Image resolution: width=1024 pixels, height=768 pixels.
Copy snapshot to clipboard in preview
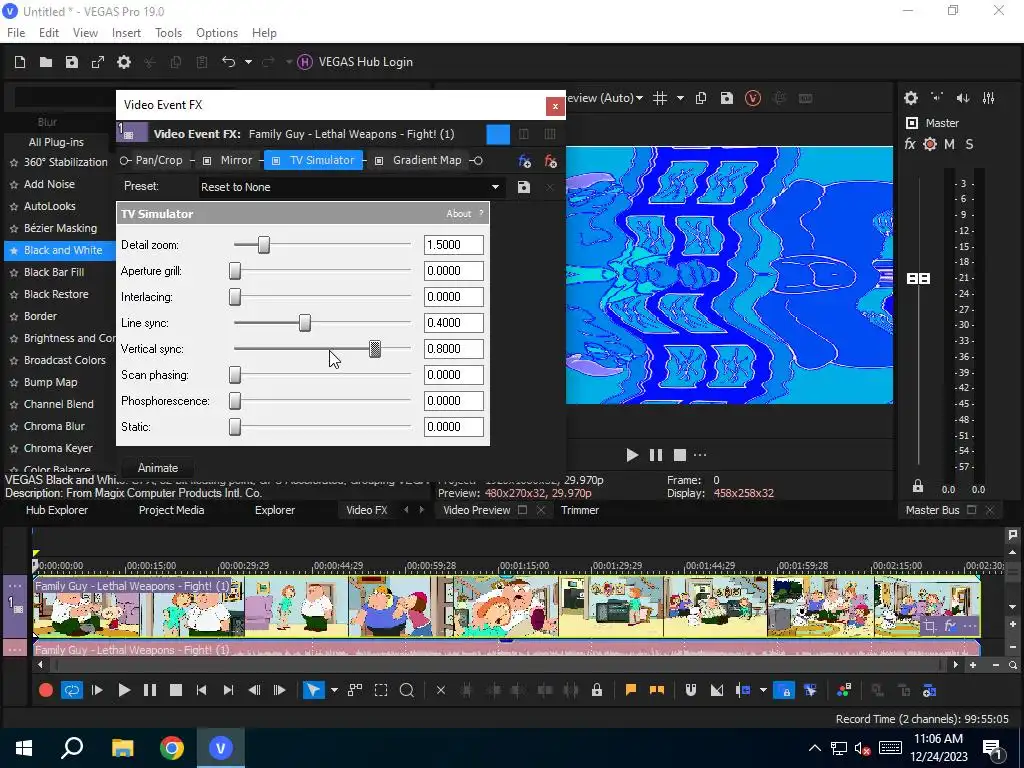tap(701, 98)
